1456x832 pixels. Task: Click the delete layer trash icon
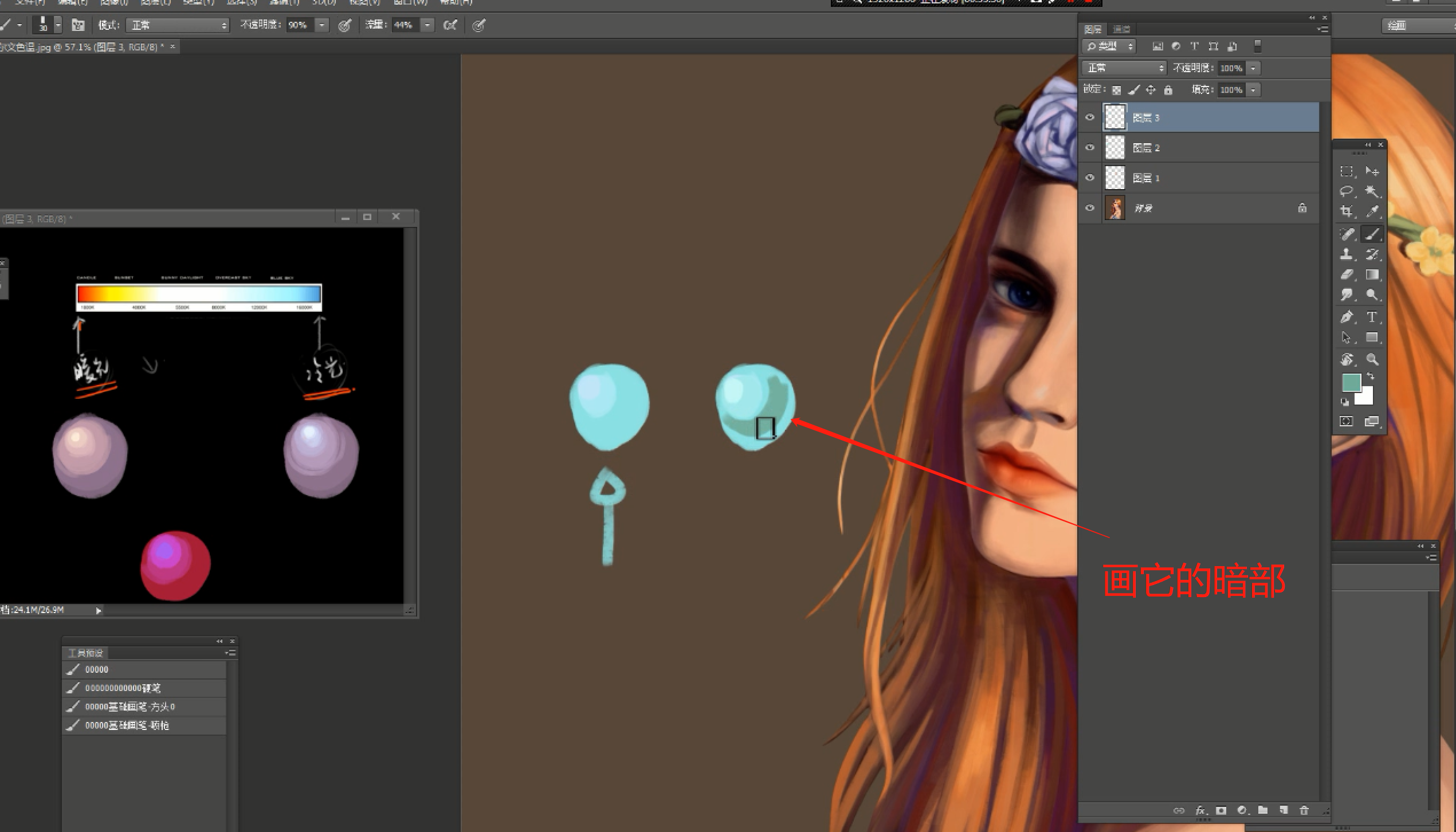[1305, 810]
